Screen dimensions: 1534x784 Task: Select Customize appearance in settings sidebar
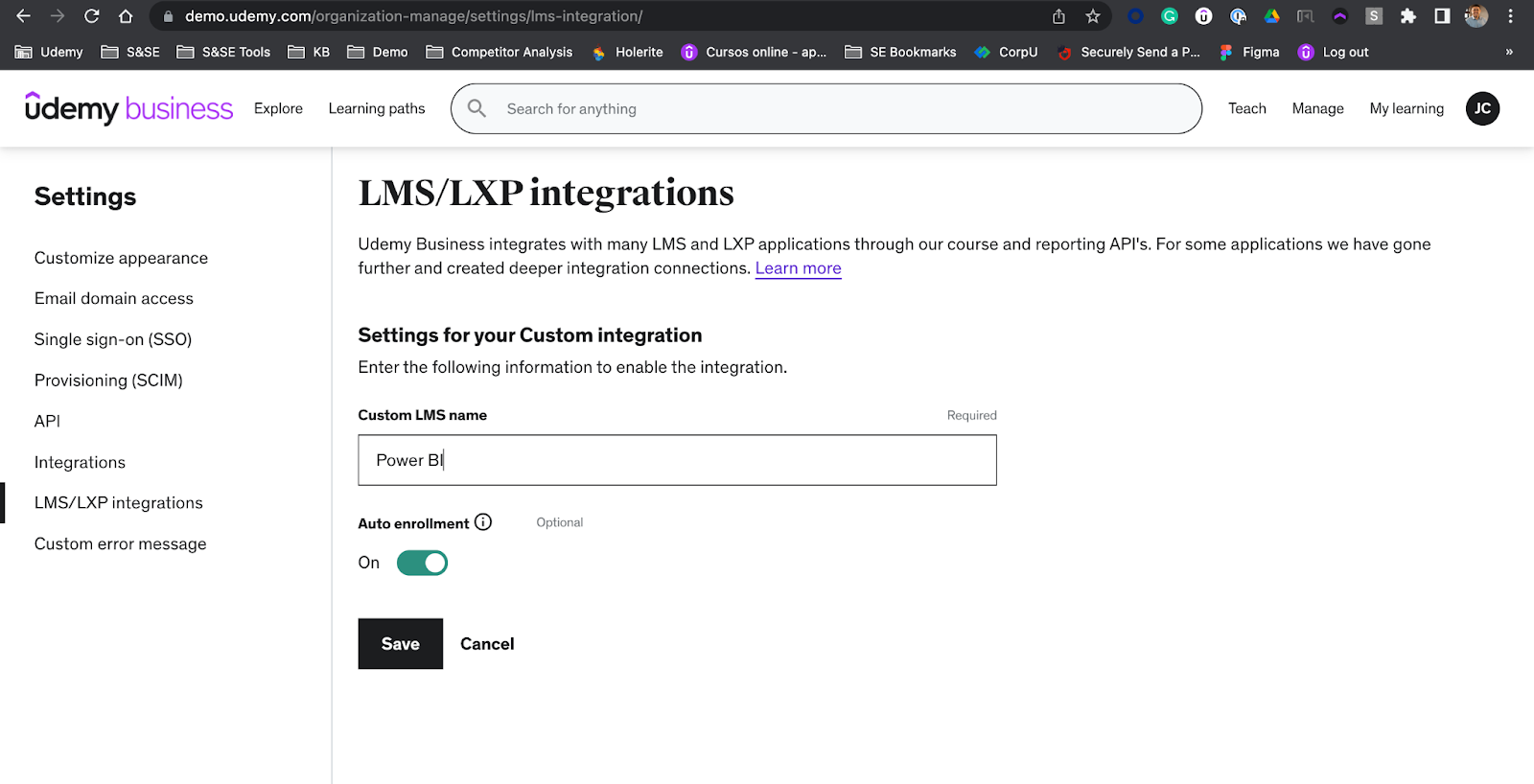coord(121,258)
